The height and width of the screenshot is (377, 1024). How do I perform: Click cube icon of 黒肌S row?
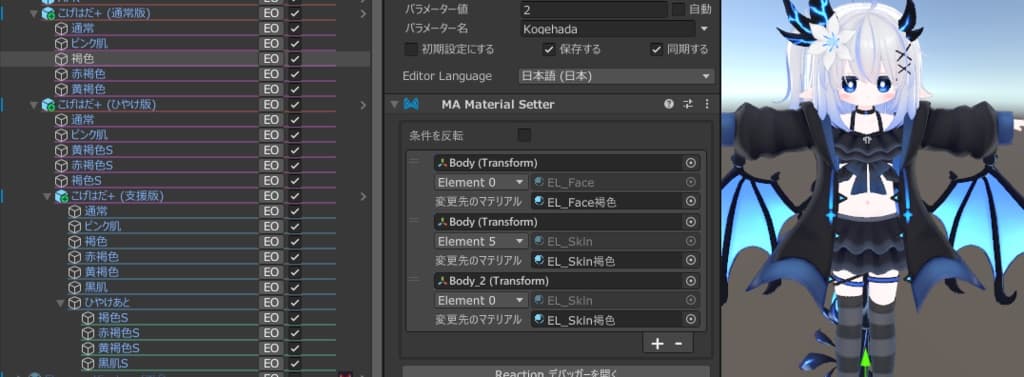click(x=88, y=363)
